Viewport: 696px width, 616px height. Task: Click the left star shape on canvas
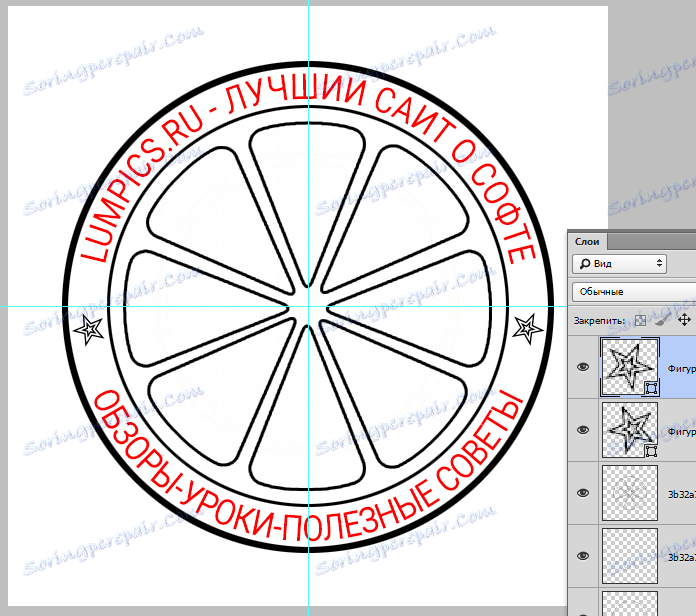pyautogui.click(x=89, y=330)
